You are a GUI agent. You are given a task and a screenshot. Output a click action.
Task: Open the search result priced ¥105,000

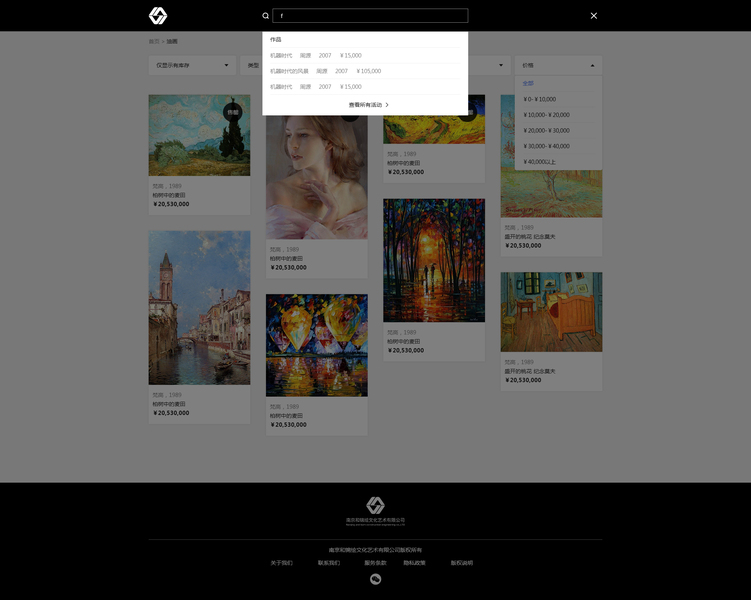tap(365, 71)
